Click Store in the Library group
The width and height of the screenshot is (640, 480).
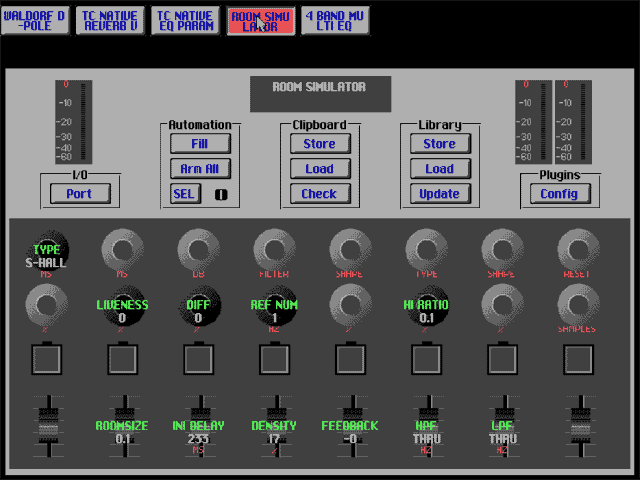point(440,144)
